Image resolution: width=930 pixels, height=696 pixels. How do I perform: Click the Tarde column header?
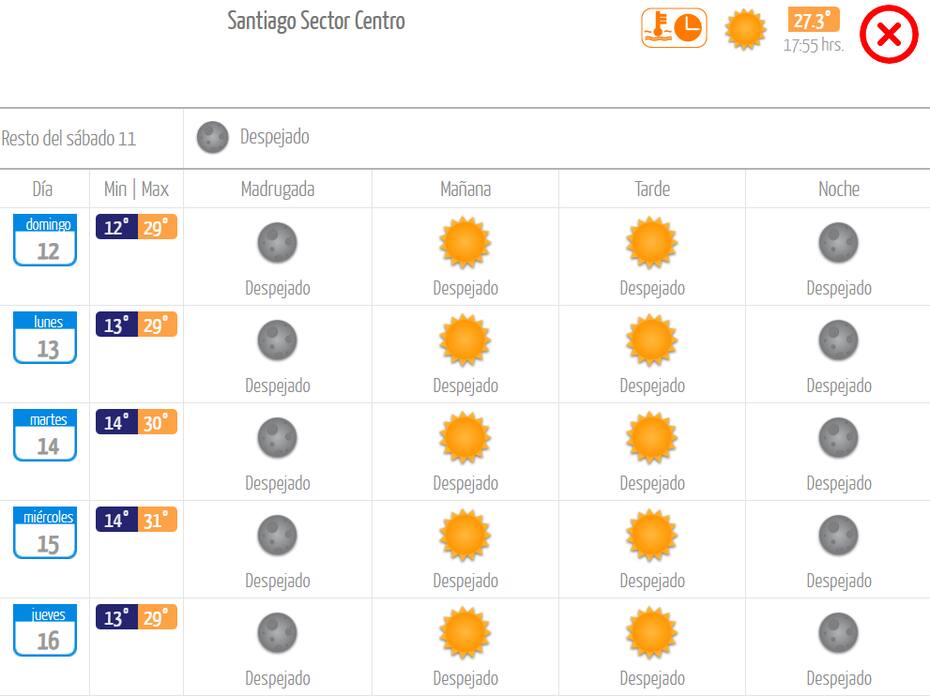point(652,189)
